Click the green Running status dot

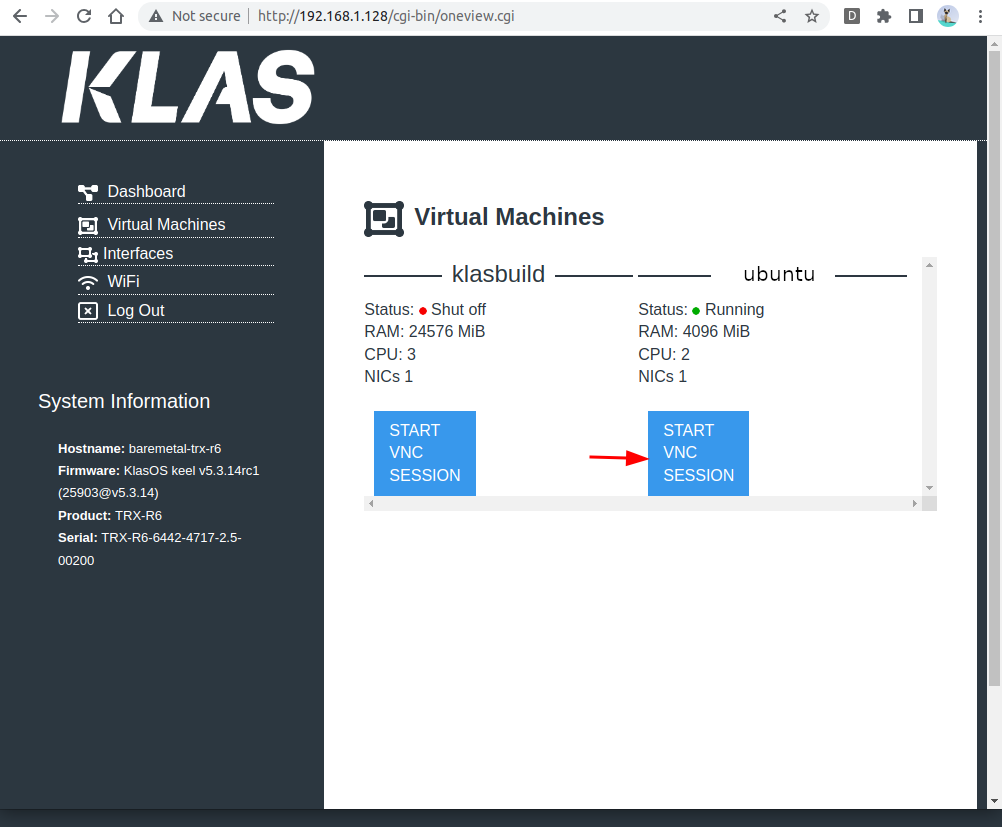(696, 311)
